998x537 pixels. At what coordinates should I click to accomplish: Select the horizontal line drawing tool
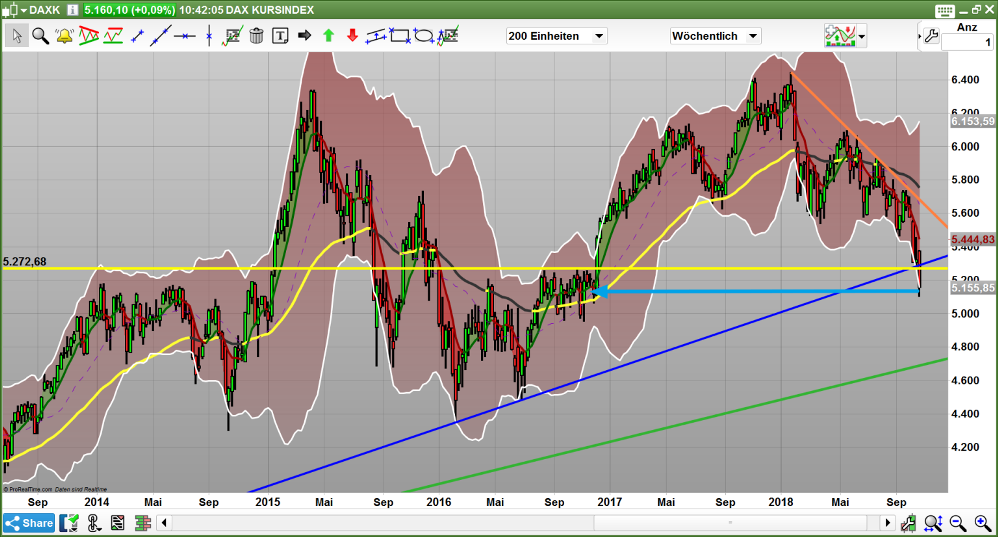(185, 36)
